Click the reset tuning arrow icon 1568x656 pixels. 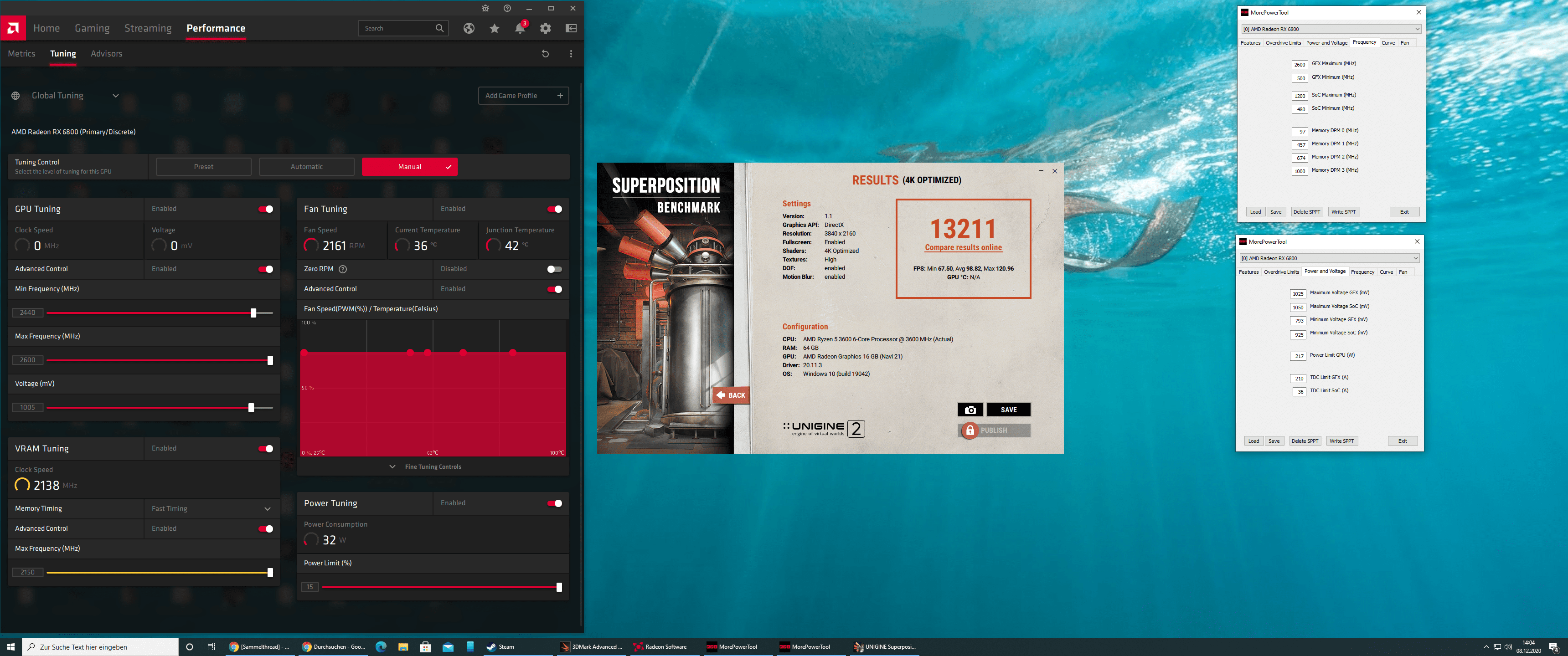tap(546, 54)
